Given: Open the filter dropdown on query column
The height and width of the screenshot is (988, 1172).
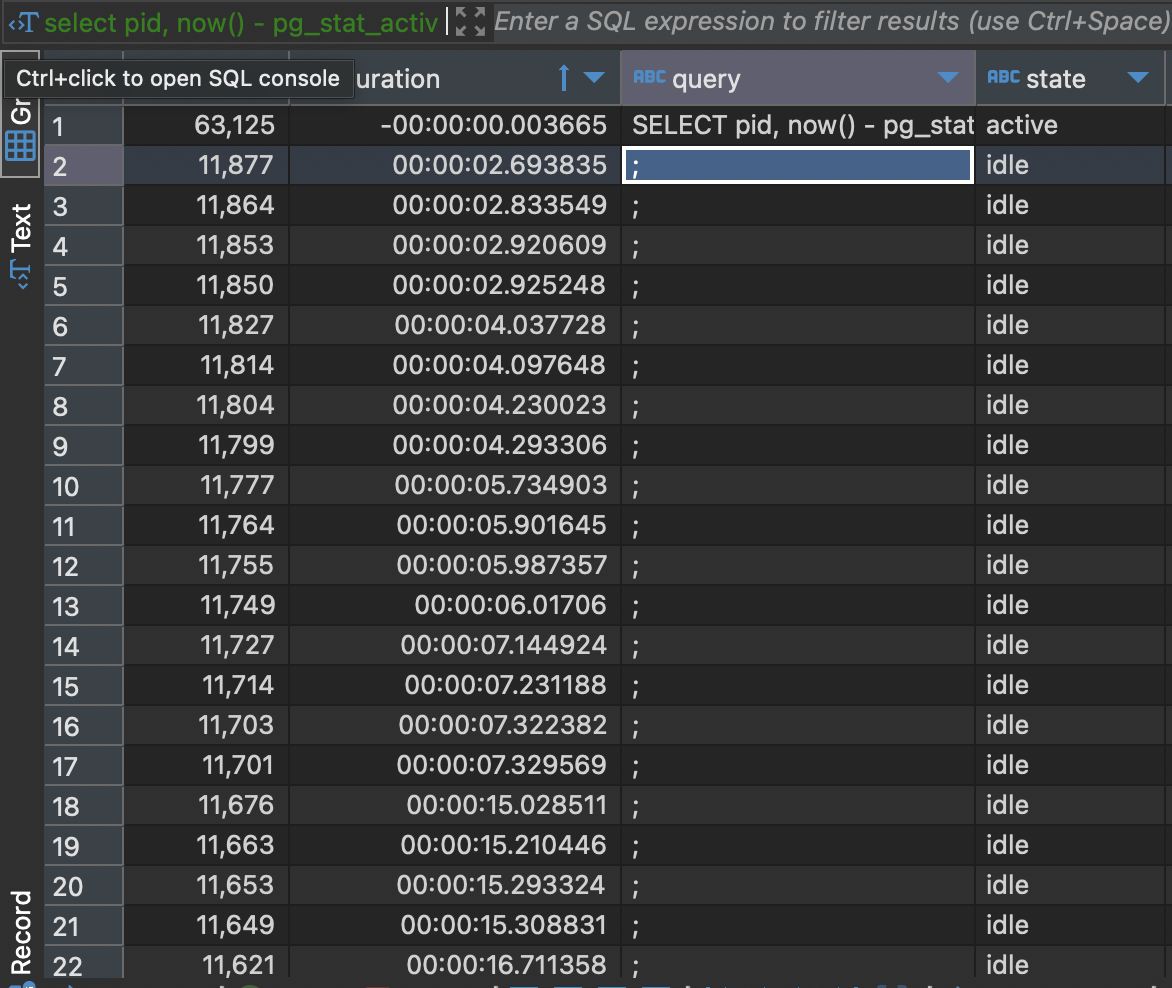Looking at the screenshot, I should coord(947,78).
